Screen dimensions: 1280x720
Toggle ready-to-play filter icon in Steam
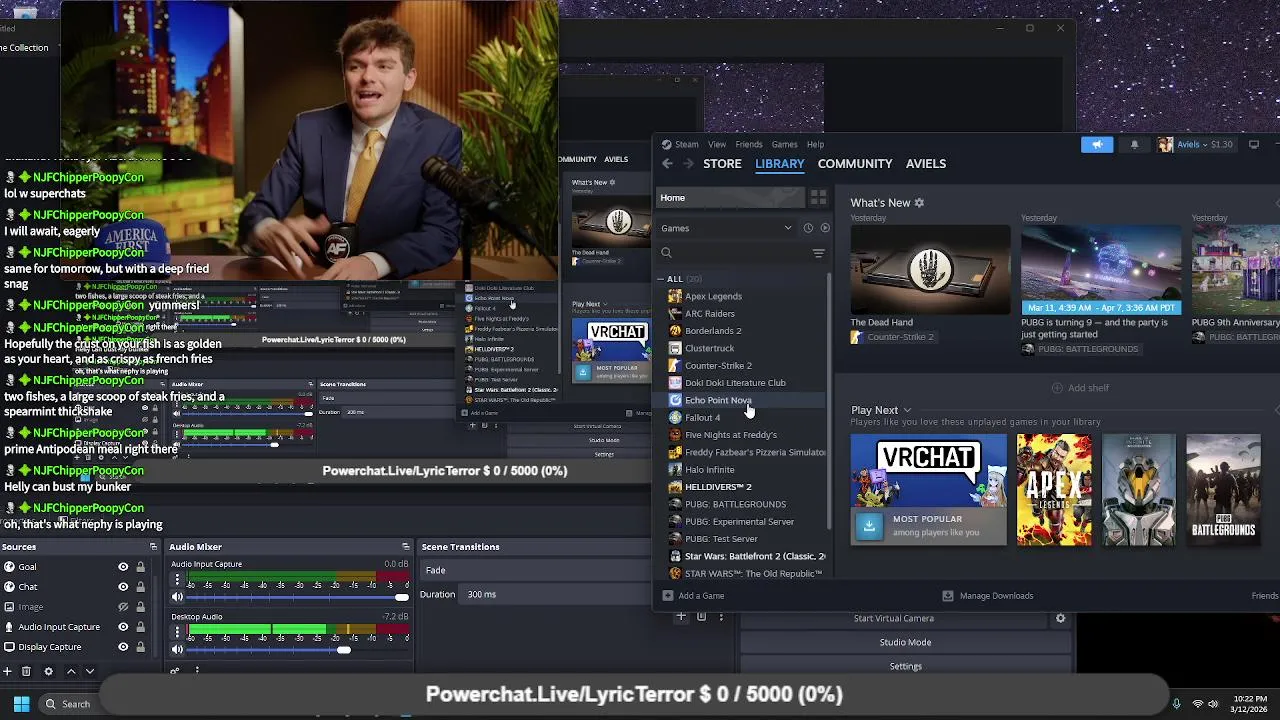click(825, 228)
